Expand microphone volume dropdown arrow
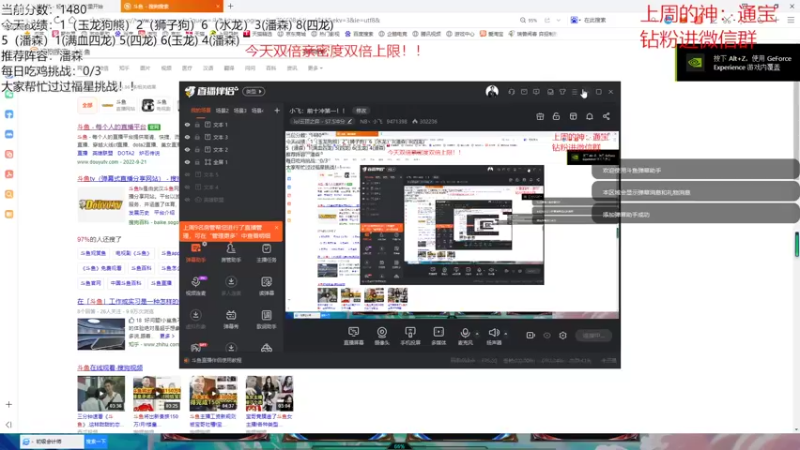 pos(477,334)
